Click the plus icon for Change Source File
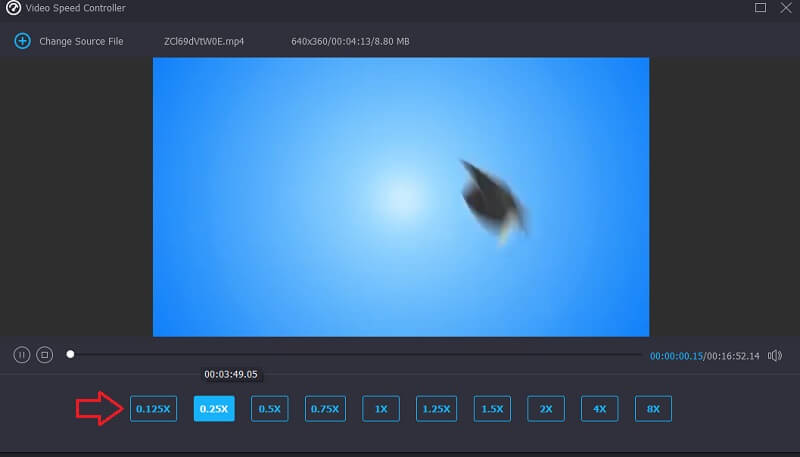800x457 pixels. point(22,41)
